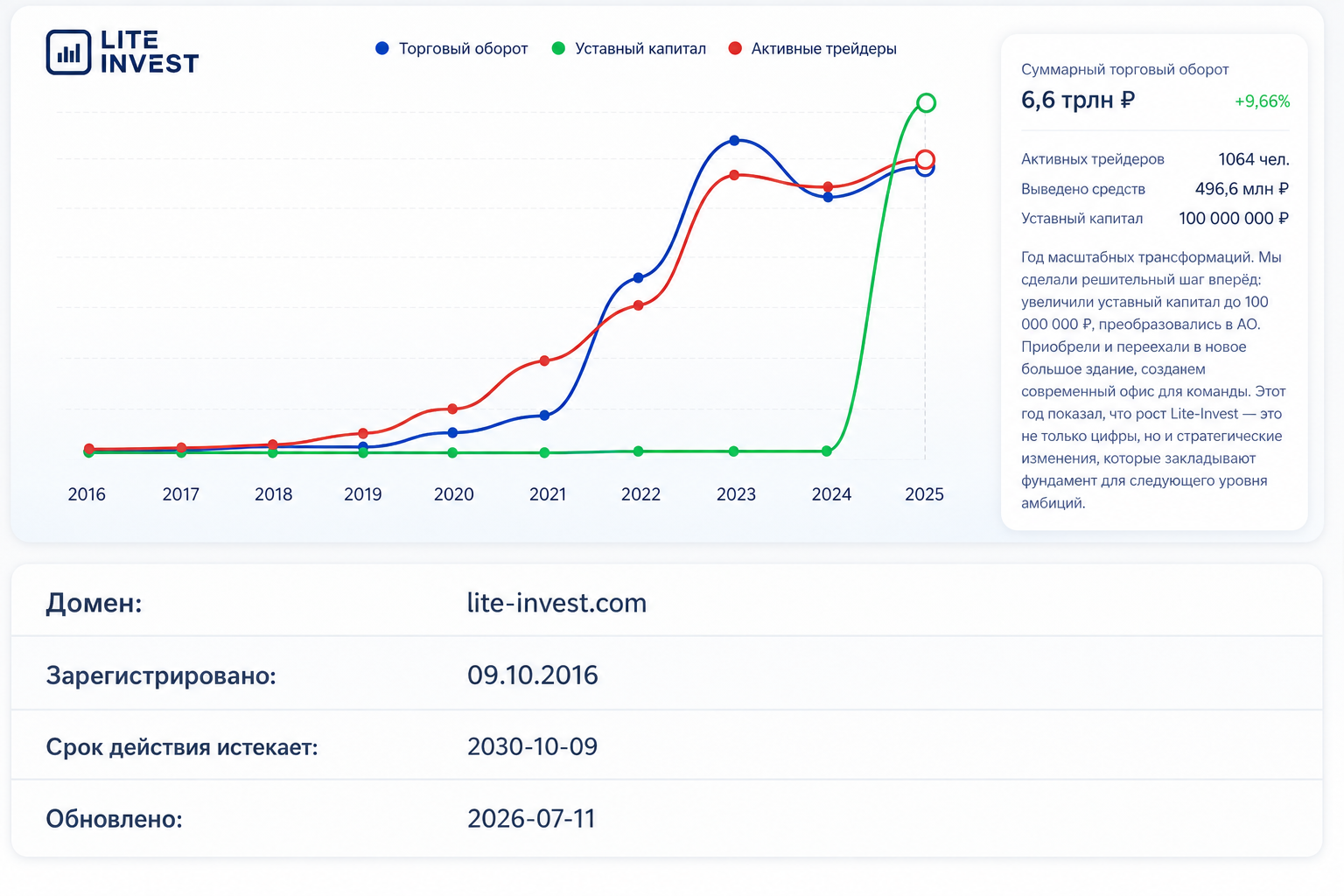
Task: Click the Обновлено: row label
Action: [x=114, y=819]
